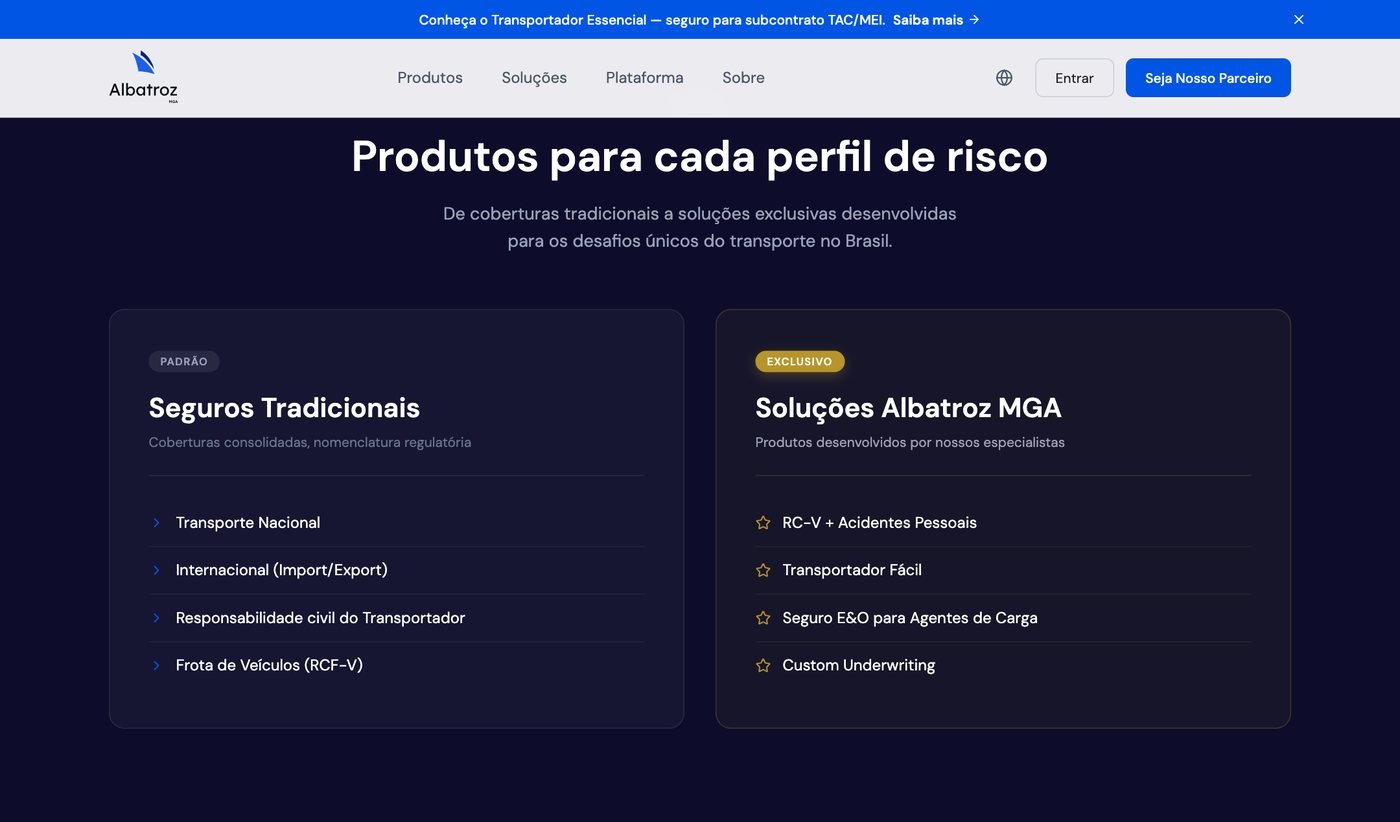Open the Plataforma menu
Image resolution: width=1400 pixels, height=822 pixels.
click(x=645, y=78)
